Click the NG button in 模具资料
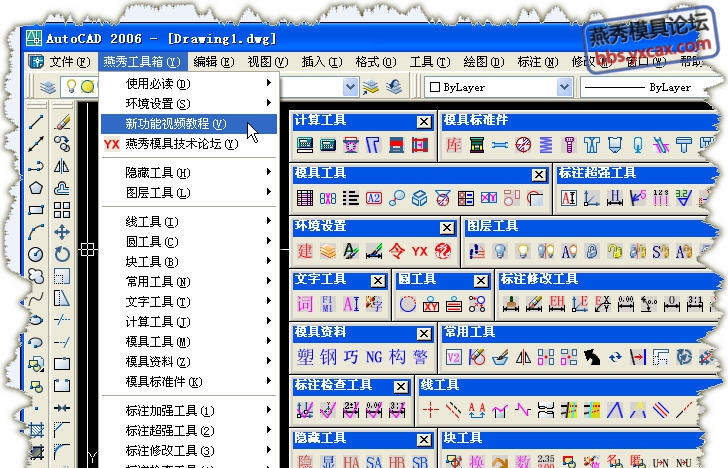The image size is (728, 468). coord(374,357)
